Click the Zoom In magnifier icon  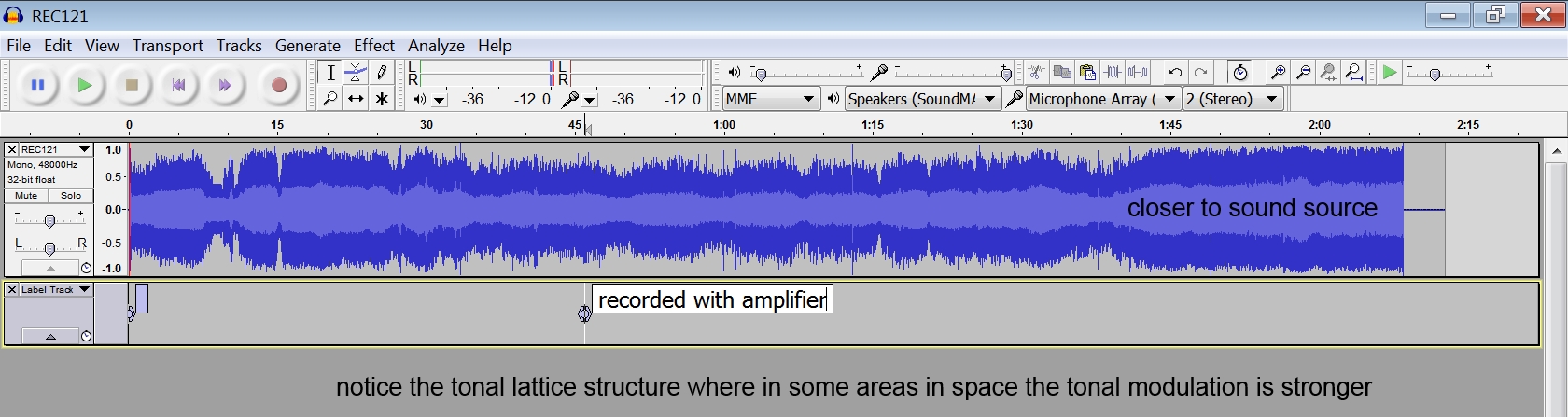click(x=1278, y=73)
